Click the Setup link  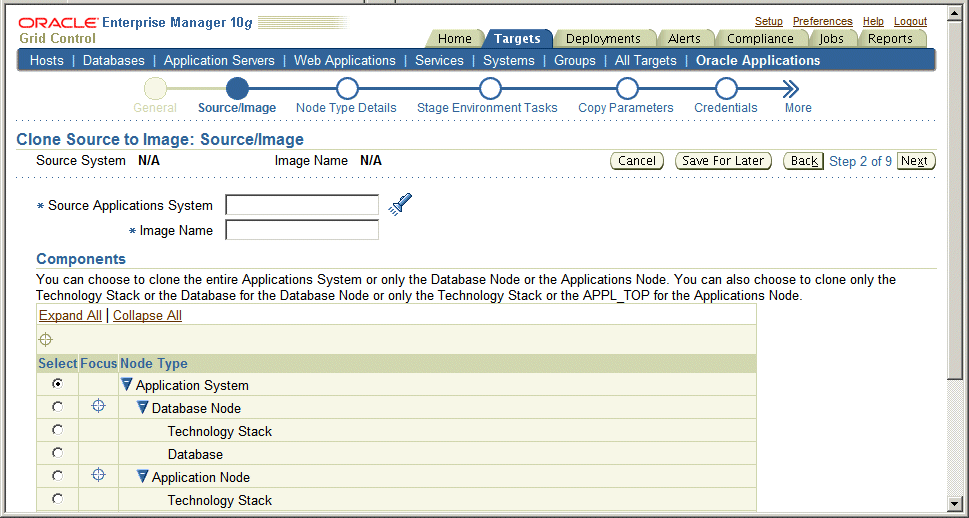coord(769,21)
